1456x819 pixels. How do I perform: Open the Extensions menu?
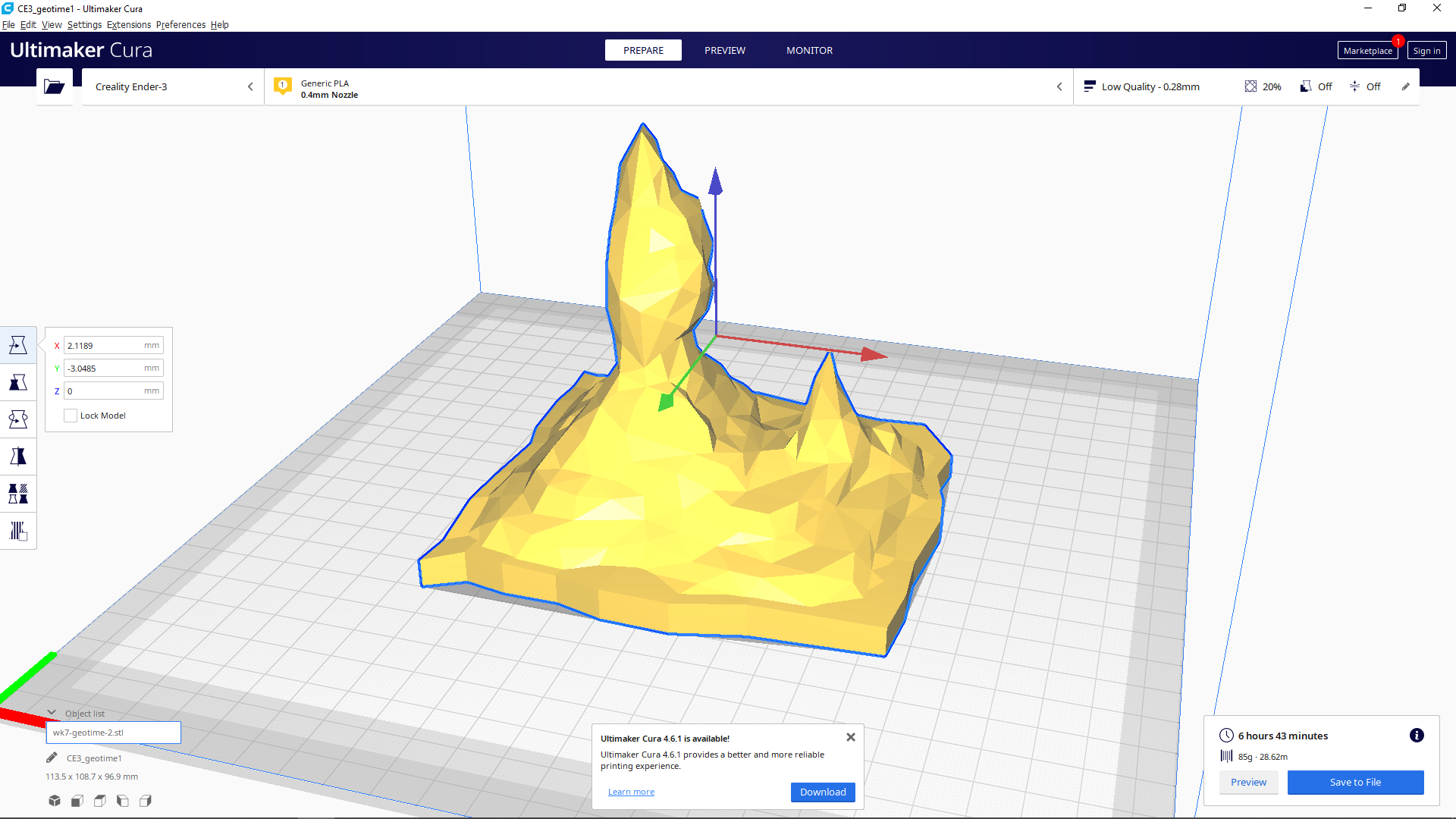coord(129,24)
